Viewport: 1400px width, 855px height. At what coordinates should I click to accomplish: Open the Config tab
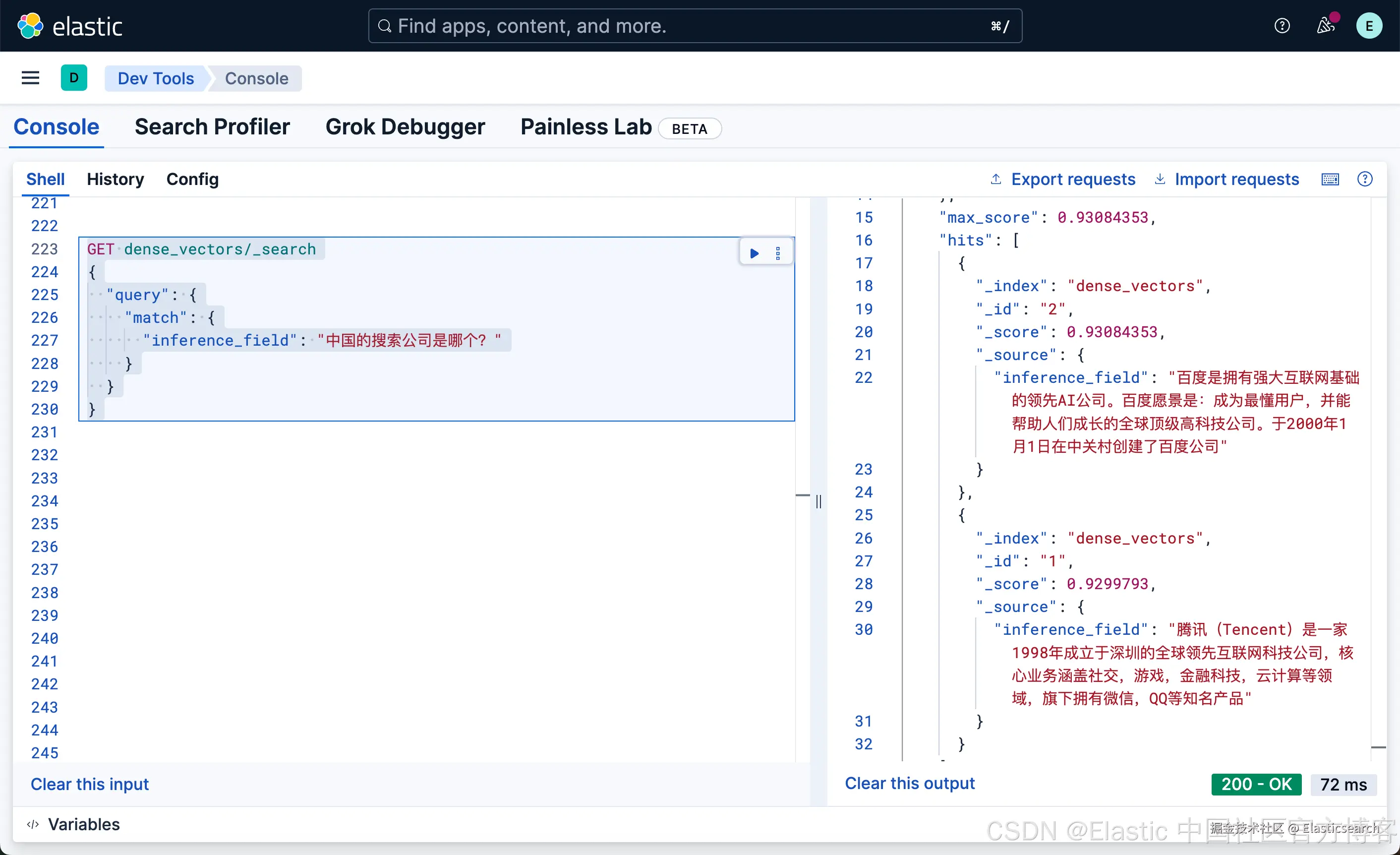(192, 179)
